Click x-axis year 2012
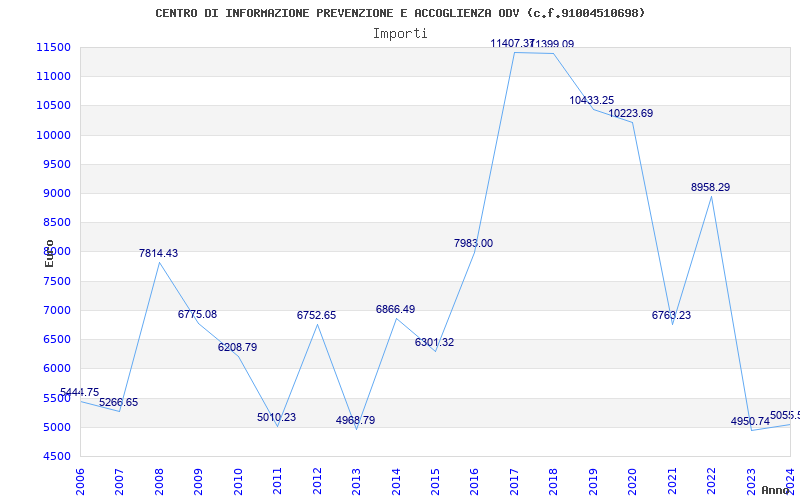800x500 pixels. coord(317,482)
